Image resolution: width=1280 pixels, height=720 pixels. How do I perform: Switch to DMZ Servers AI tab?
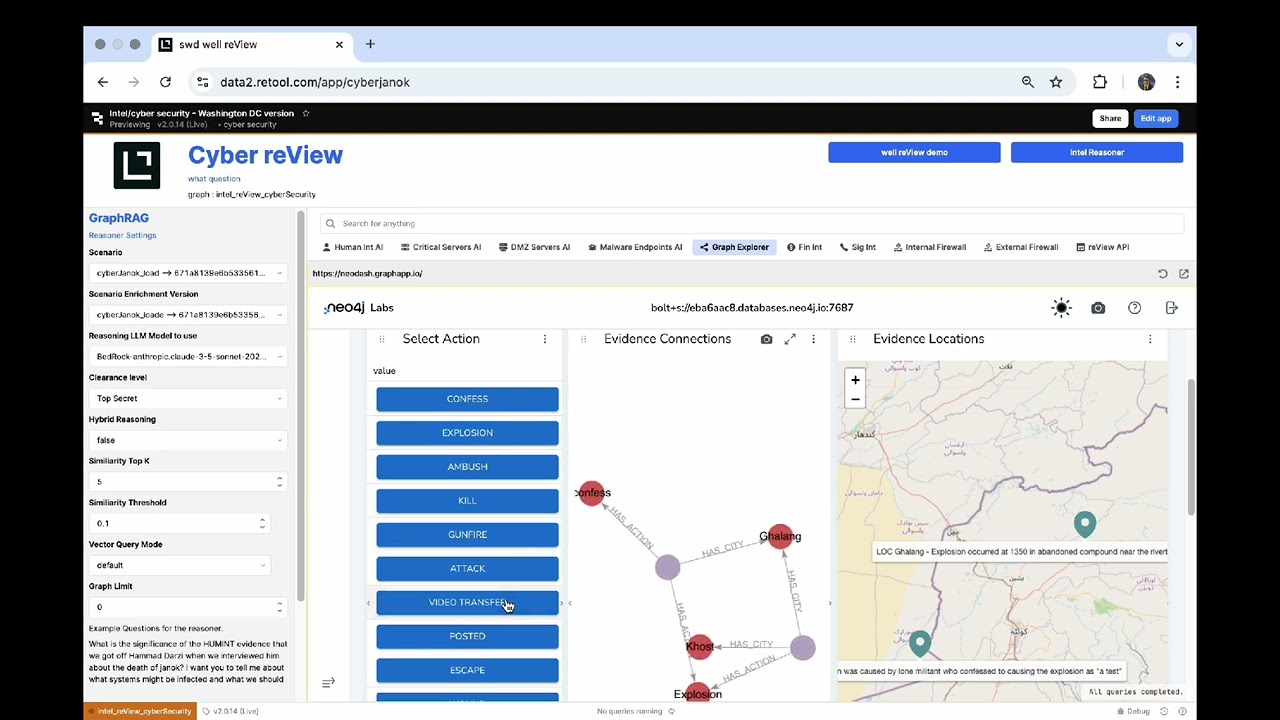(x=533, y=247)
